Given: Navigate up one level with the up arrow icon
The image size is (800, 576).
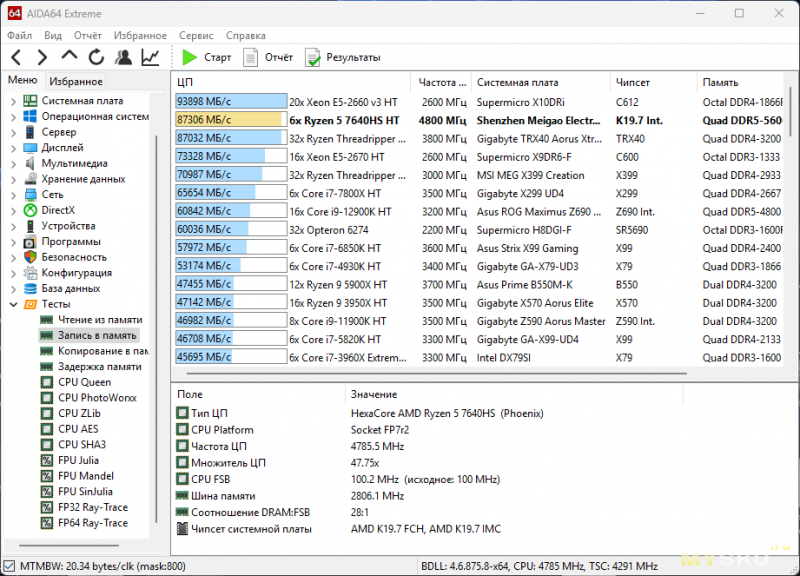Looking at the screenshot, I should 69,56.
